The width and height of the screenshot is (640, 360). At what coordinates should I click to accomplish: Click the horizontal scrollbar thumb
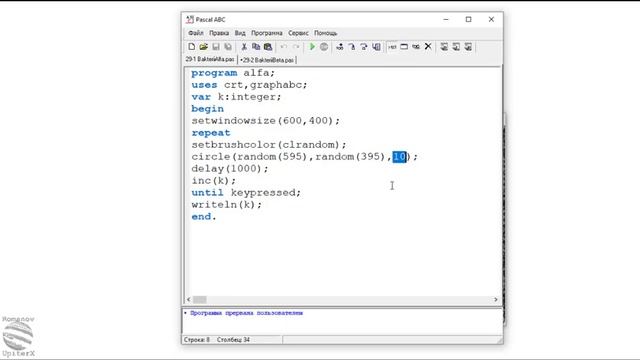(x=200, y=300)
